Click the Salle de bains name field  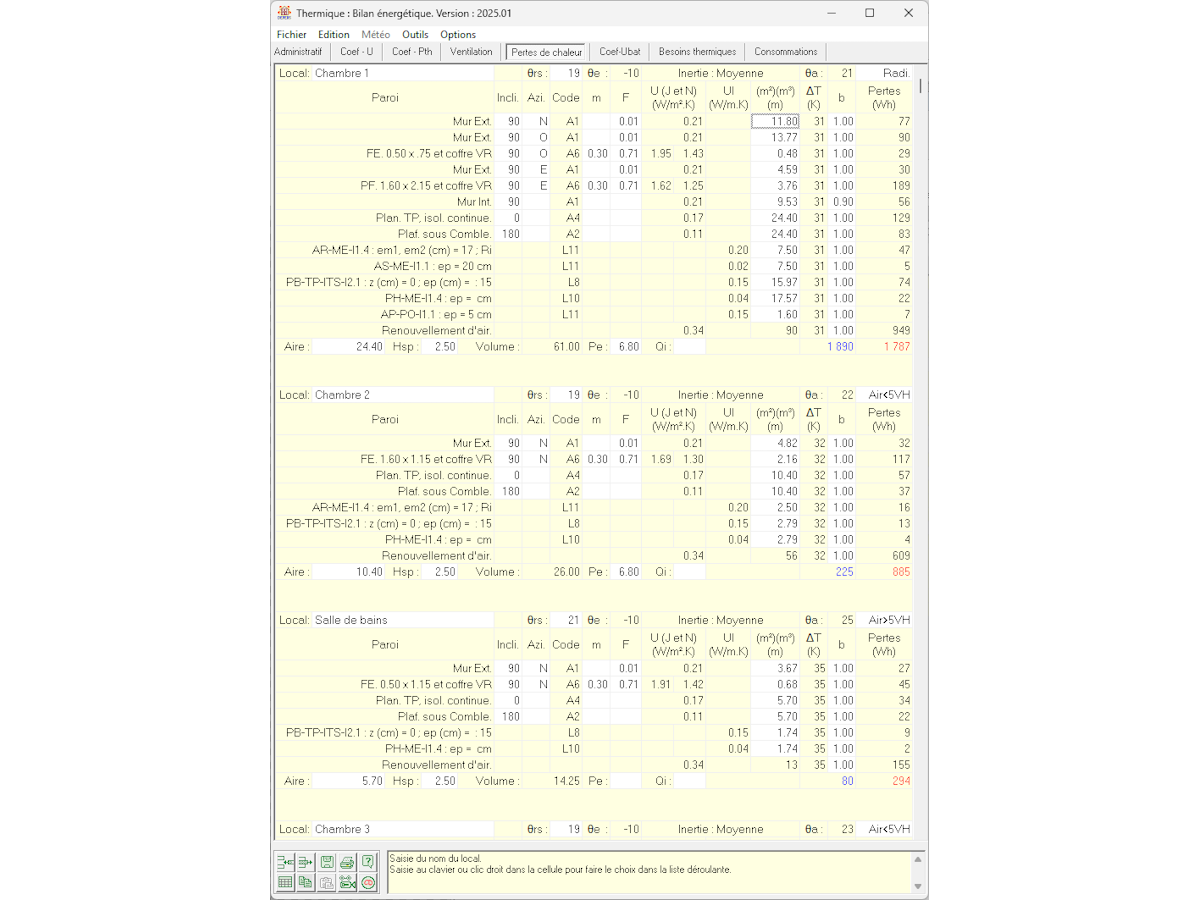point(402,620)
